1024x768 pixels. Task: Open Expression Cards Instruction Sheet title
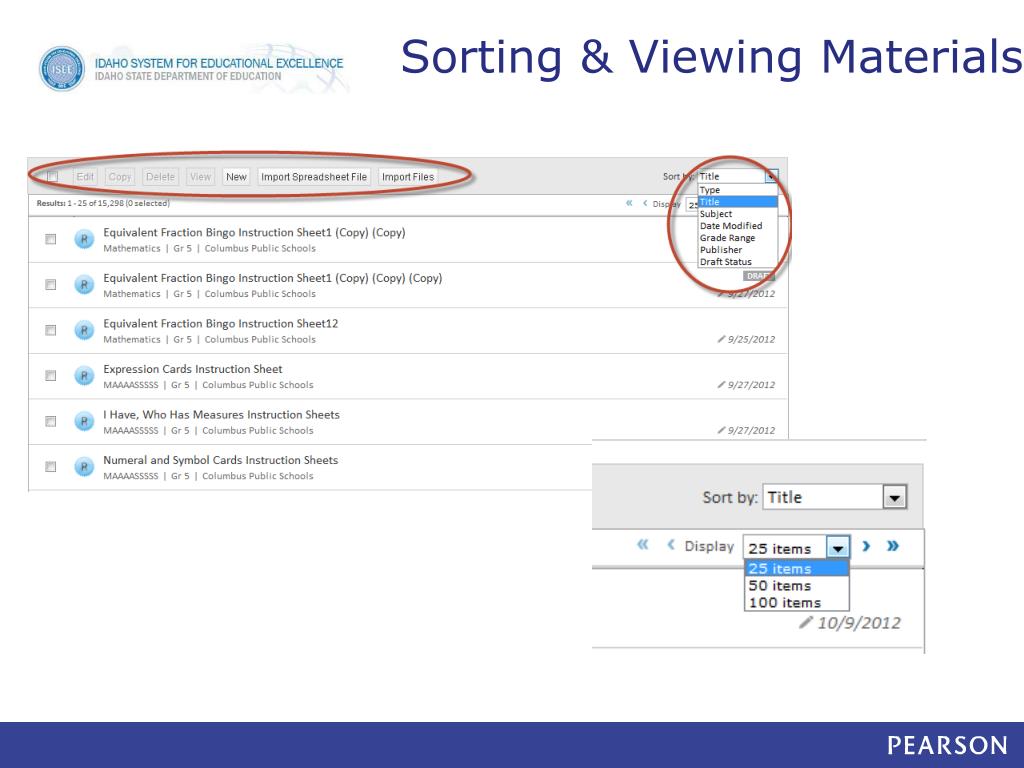point(193,369)
